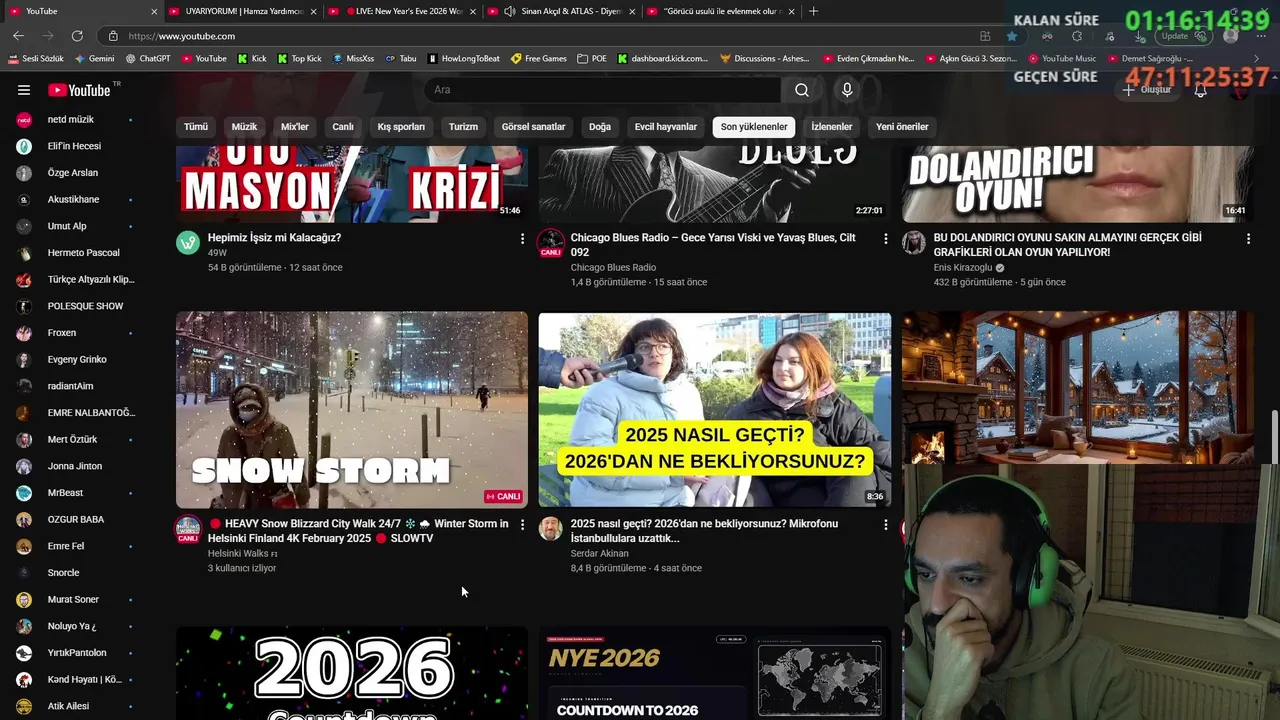Start voice search with the microphone
The image size is (1280, 720).
click(x=847, y=90)
